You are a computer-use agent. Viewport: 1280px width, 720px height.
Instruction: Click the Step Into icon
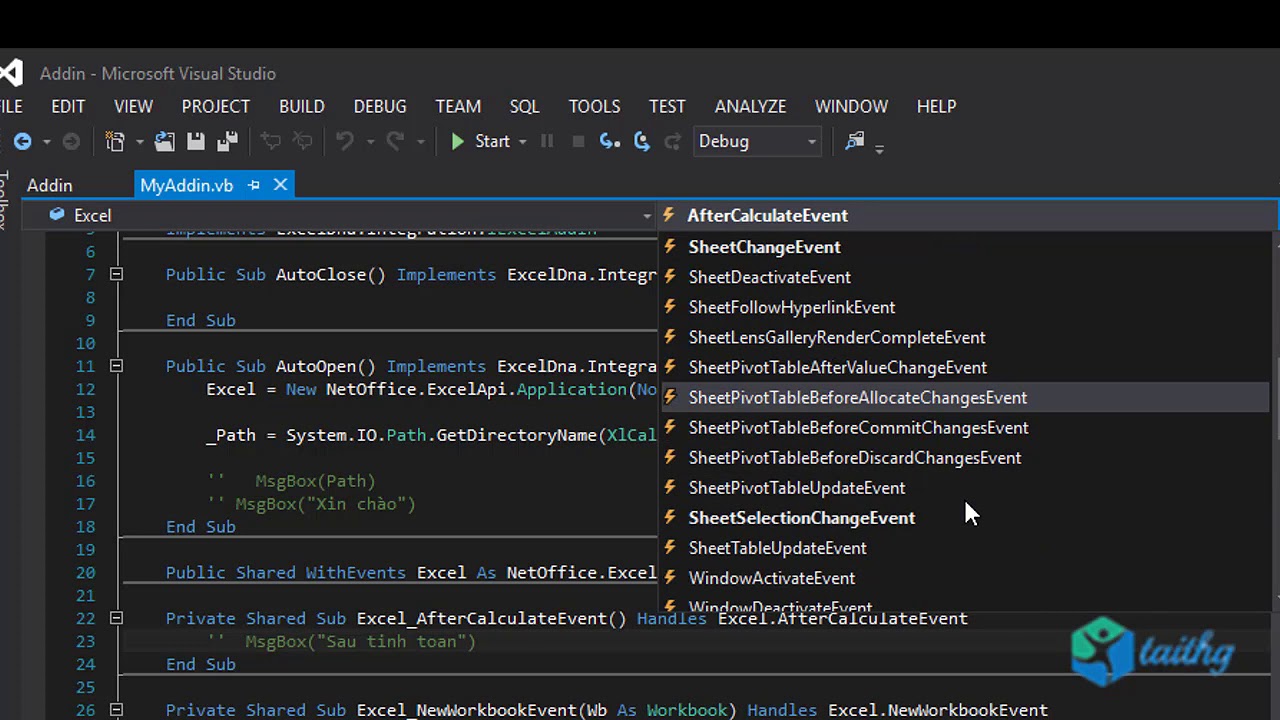click(x=609, y=142)
